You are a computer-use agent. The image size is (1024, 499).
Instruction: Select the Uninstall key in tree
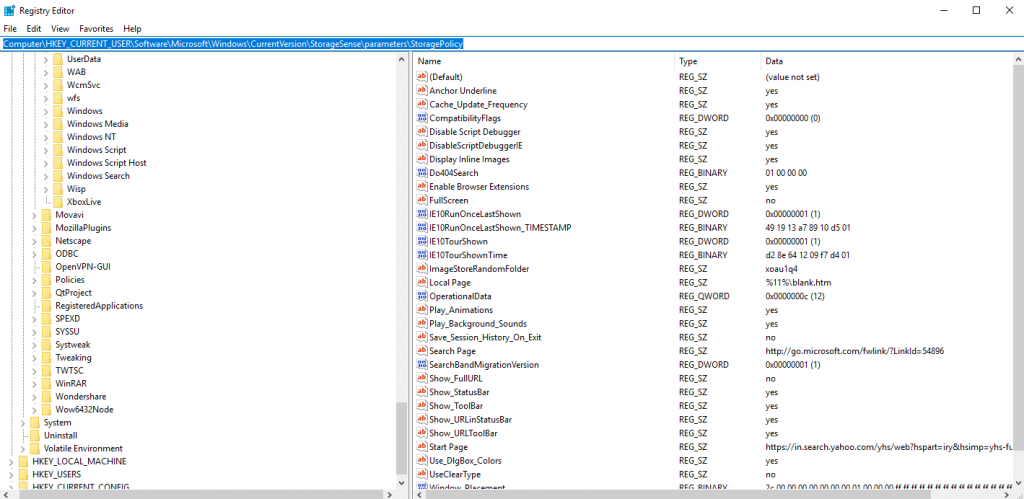61,436
